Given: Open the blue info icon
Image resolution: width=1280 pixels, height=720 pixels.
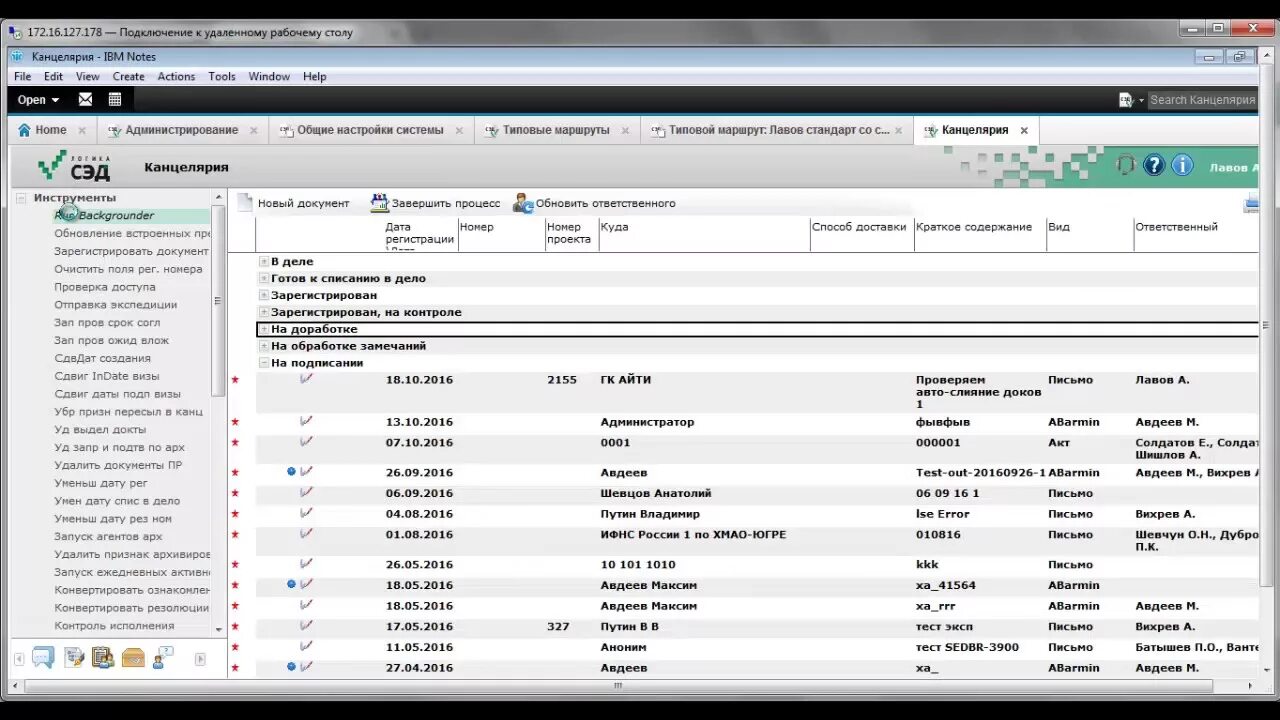Looking at the screenshot, I should click(1182, 165).
